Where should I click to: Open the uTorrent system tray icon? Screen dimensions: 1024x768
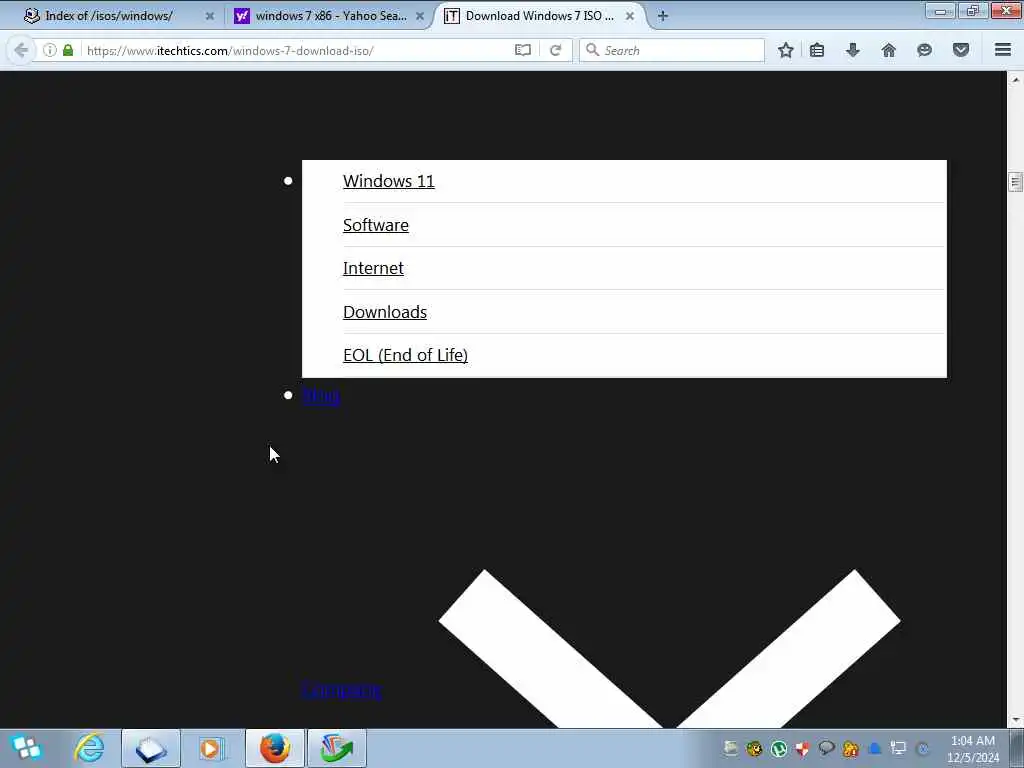pyautogui.click(x=778, y=748)
